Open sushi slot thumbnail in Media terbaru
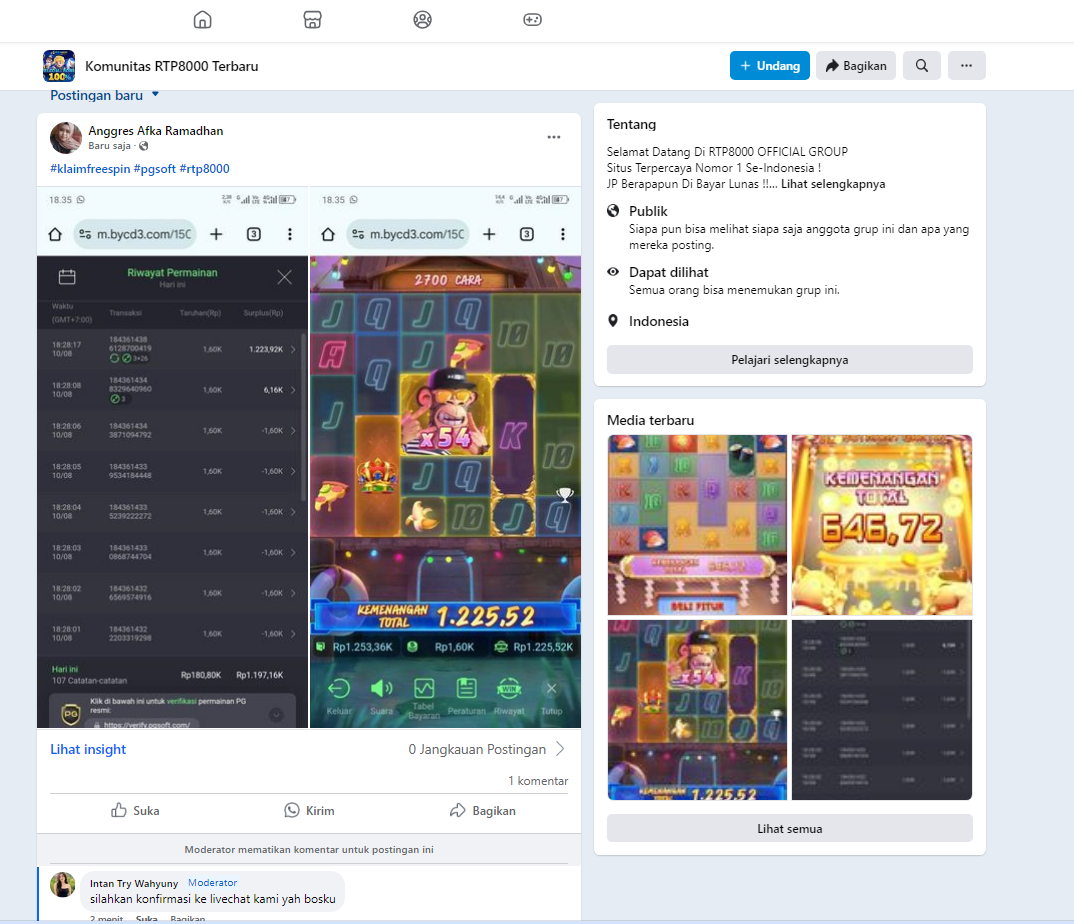The image size is (1074, 924). 697,525
